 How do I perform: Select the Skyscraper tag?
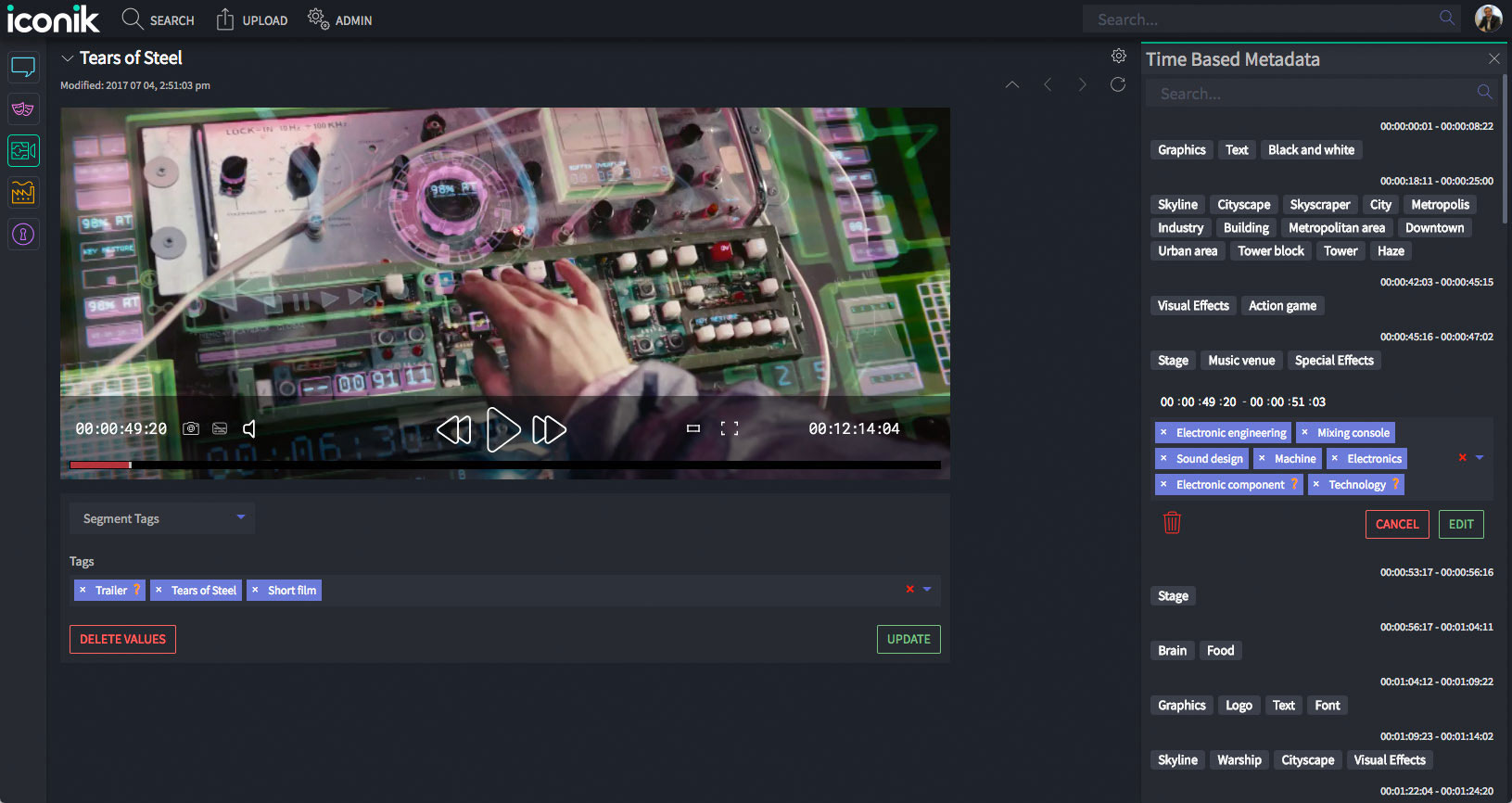(1319, 204)
